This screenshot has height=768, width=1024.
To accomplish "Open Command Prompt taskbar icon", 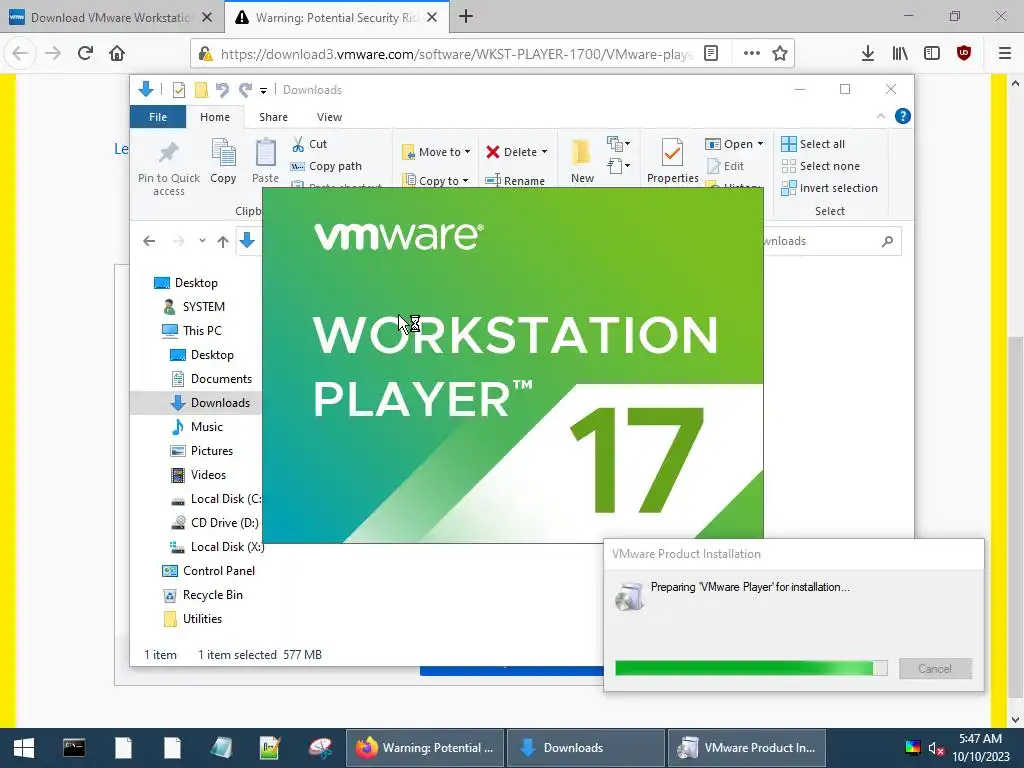I will click(74, 748).
